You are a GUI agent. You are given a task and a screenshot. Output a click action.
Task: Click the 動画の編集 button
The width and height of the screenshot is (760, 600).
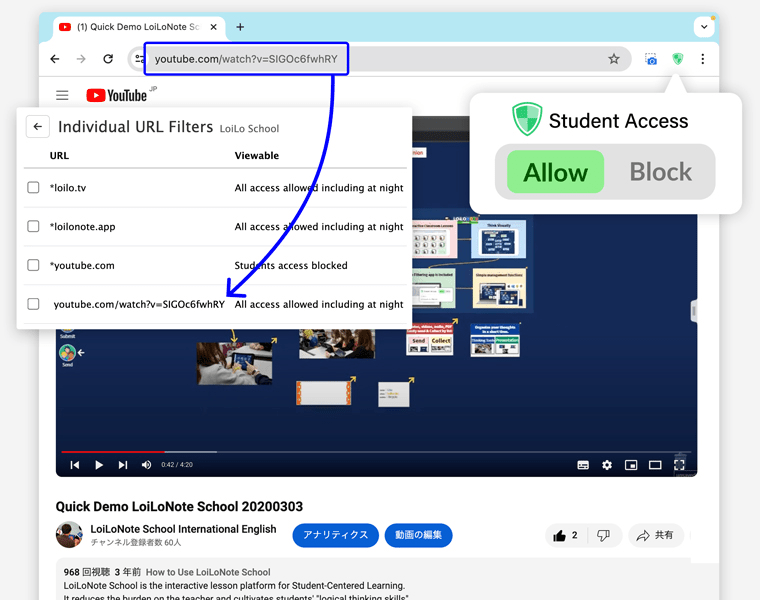[x=418, y=535]
